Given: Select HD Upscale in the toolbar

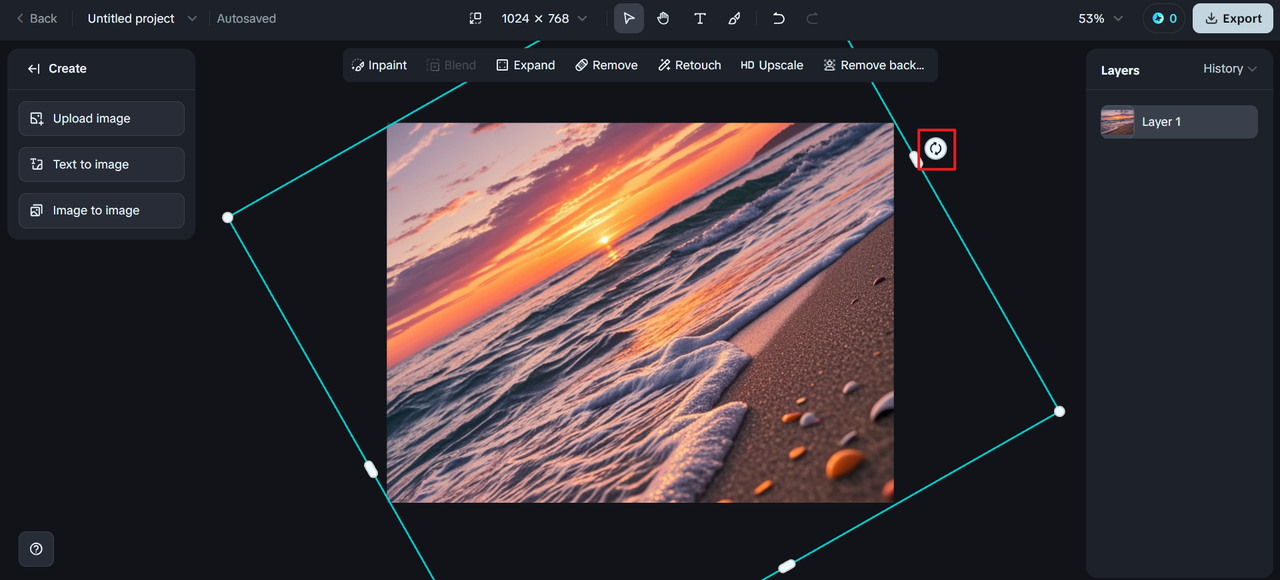Looking at the screenshot, I should (771, 65).
